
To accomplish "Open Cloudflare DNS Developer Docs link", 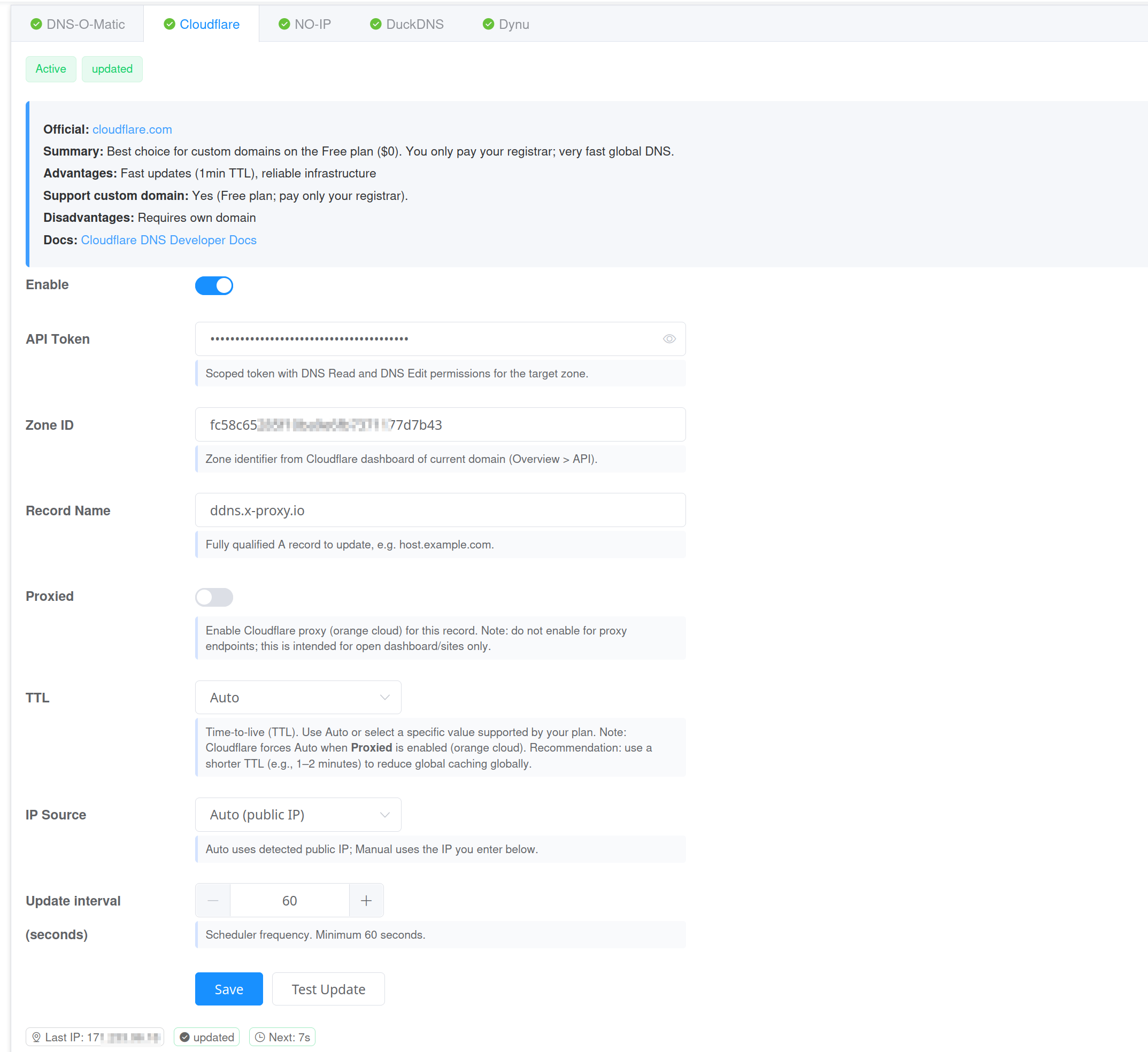I will tap(168, 239).
